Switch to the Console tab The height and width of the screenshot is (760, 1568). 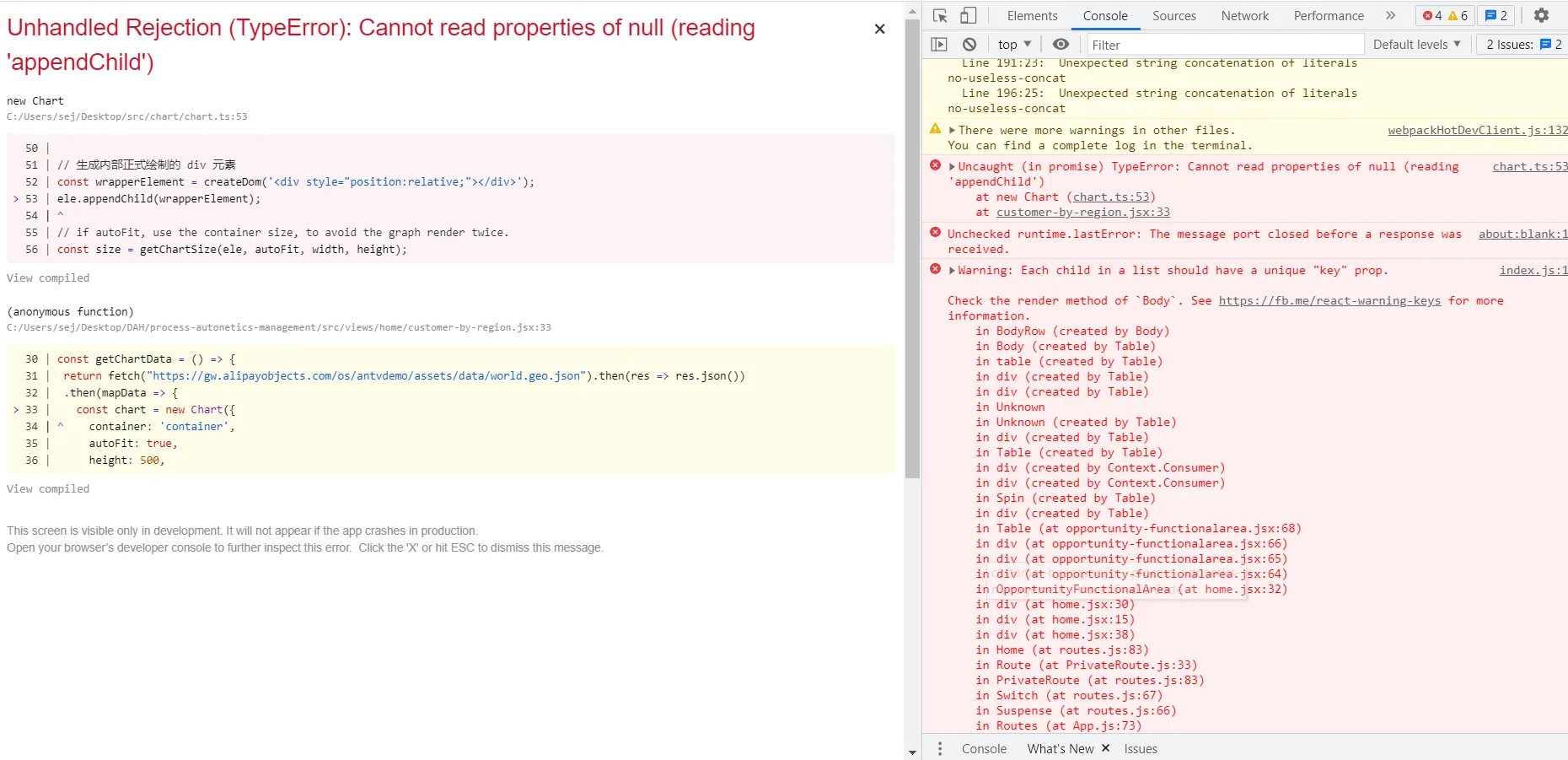(1105, 15)
